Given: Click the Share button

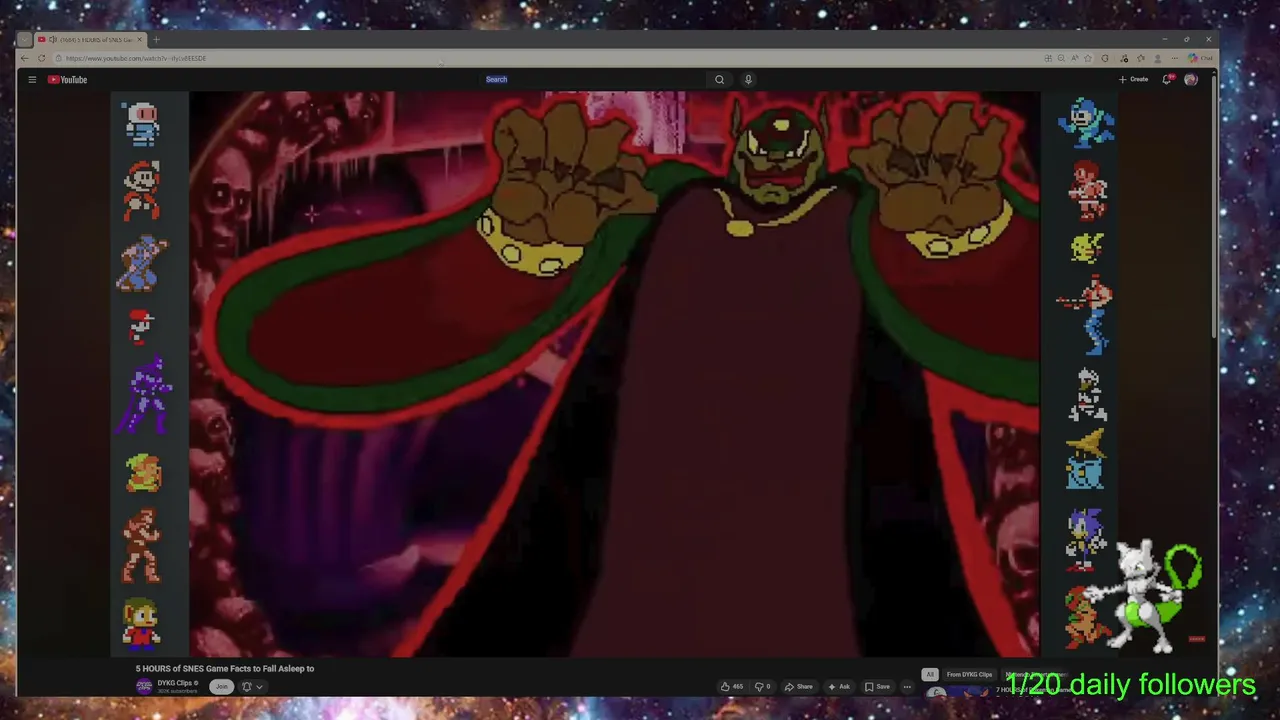Looking at the screenshot, I should click(799, 687).
